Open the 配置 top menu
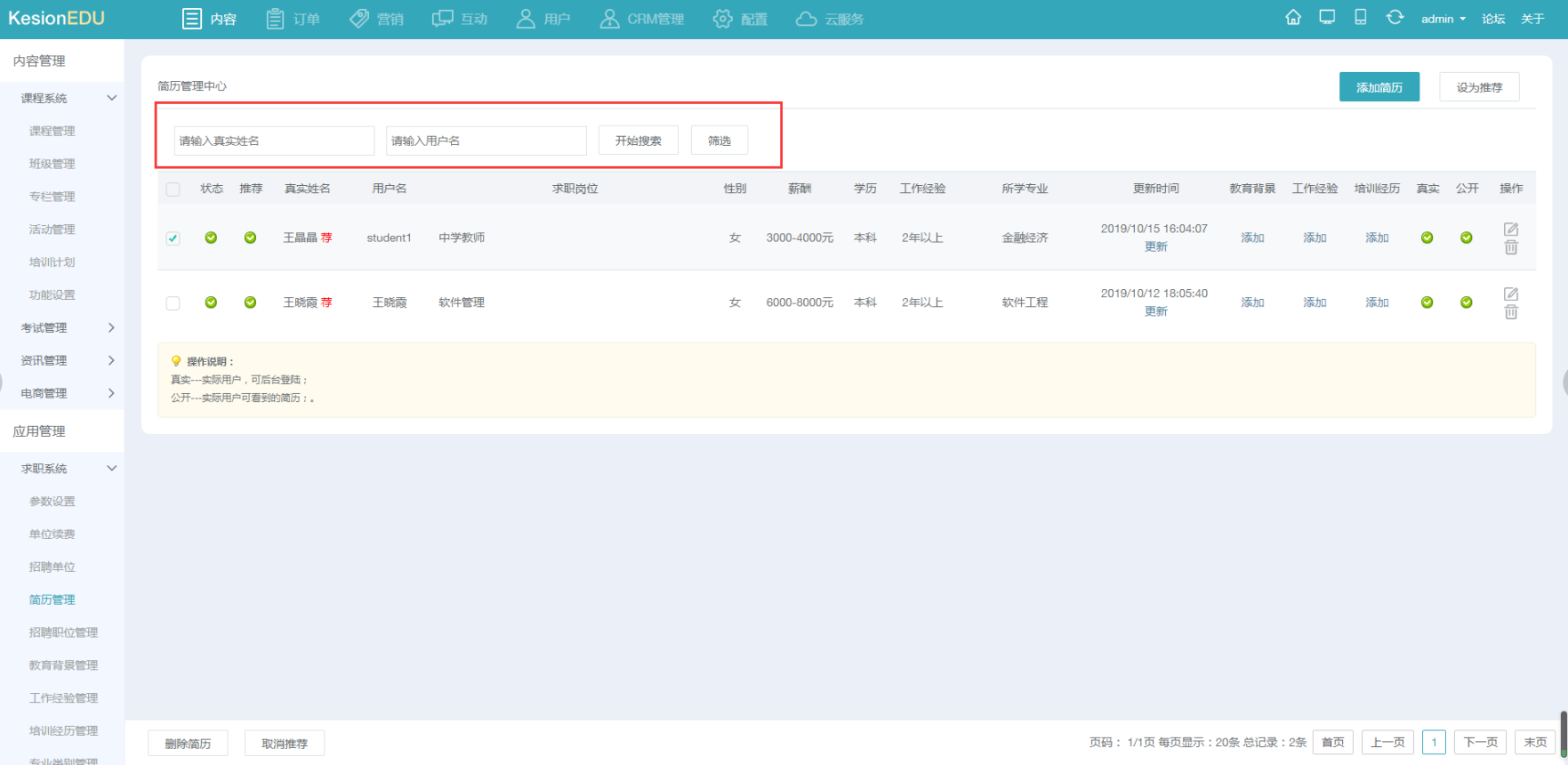The width and height of the screenshot is (1568, 765). tap(740, 19)
